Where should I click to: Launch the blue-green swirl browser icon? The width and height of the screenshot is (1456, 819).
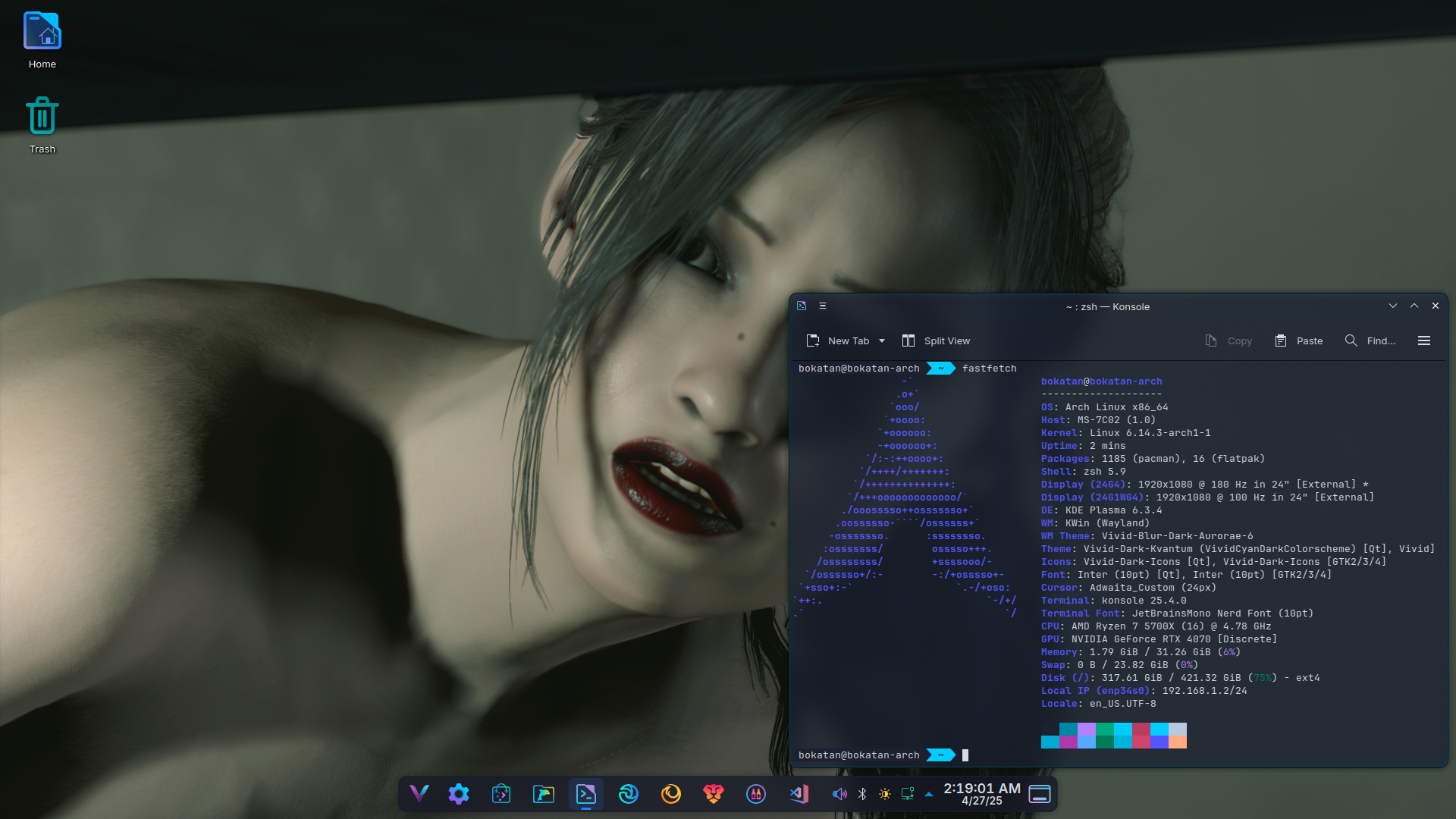pos(629,794)
